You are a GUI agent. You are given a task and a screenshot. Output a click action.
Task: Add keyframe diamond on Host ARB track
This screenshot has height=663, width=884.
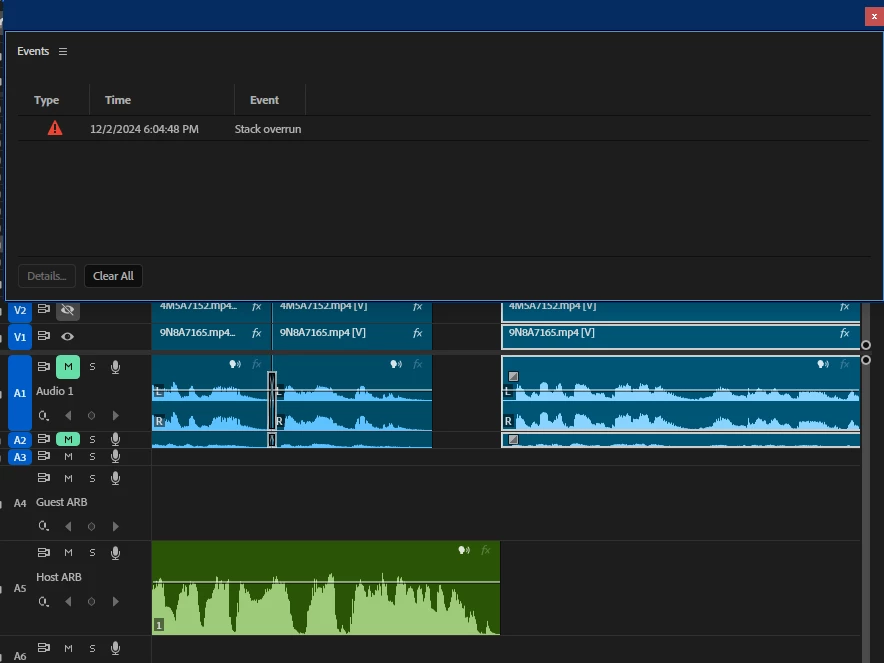tap(91, 602)
